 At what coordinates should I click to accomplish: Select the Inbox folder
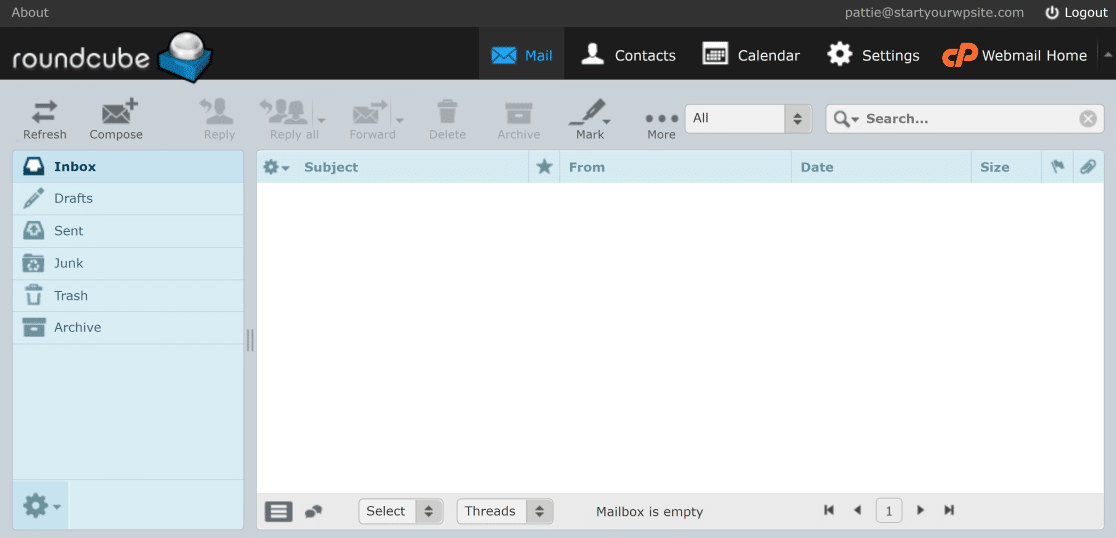[x=128, y=167]
